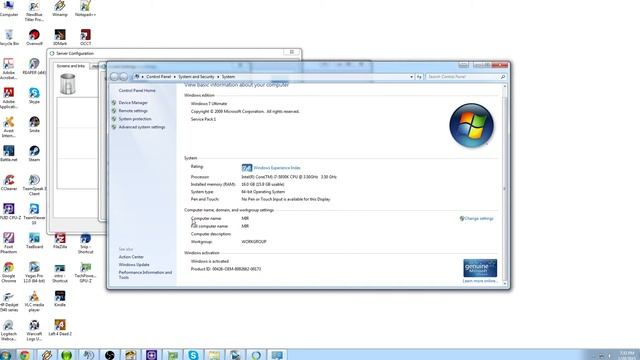Screen dimensions: 640x360
Task: Open the FileZilla desktop shortcut
Action: pyautogui.click(x=60, y=241)
